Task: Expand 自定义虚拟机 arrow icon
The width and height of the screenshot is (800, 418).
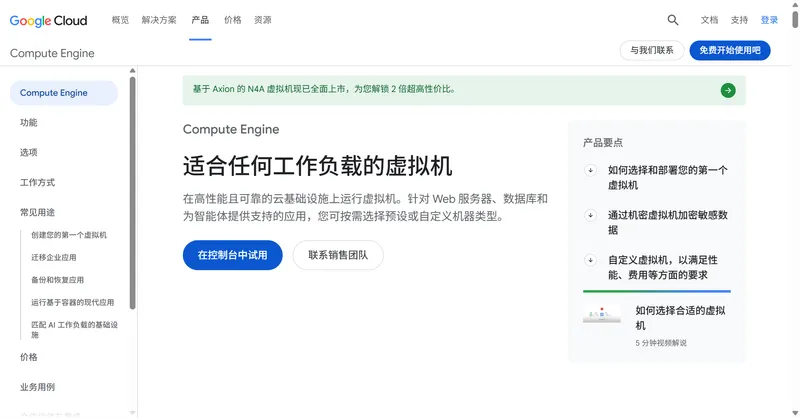Action: (x=590, y=260)
